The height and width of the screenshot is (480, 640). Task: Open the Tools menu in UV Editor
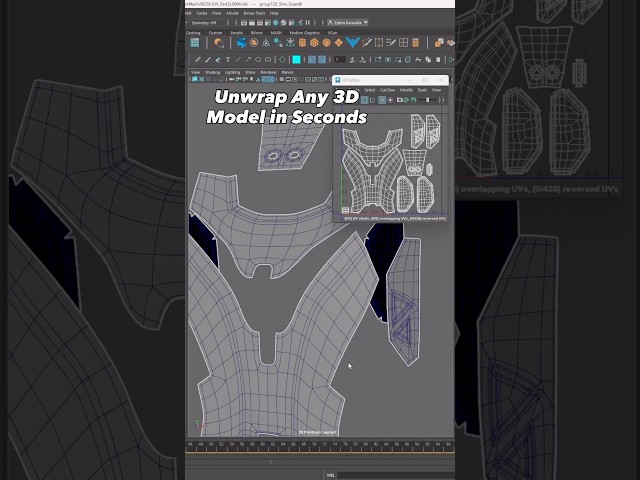pos(422,90)
